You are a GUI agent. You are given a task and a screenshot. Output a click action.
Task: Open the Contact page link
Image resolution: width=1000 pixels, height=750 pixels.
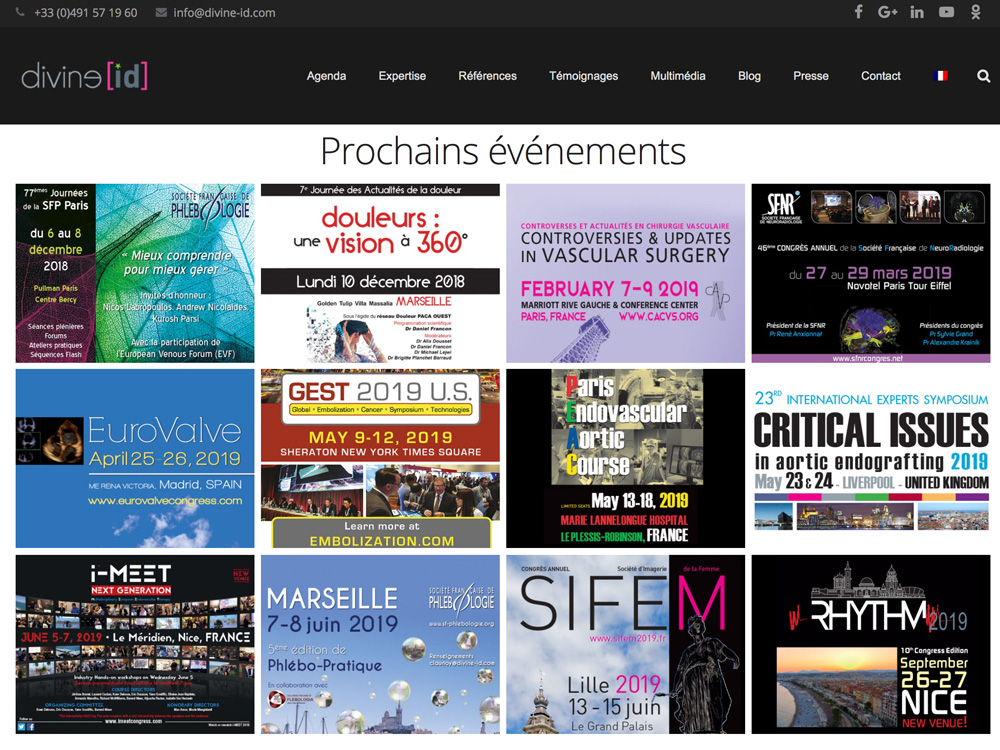[x=881, y=76]
